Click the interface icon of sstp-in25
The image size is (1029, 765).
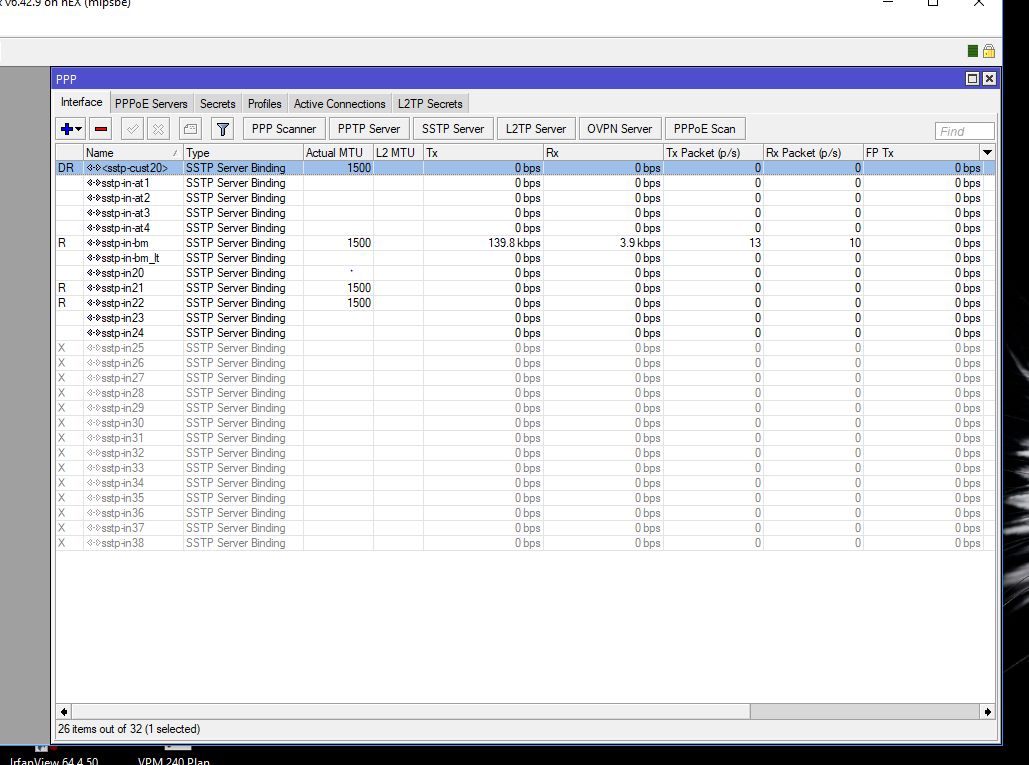pos(94,348)
